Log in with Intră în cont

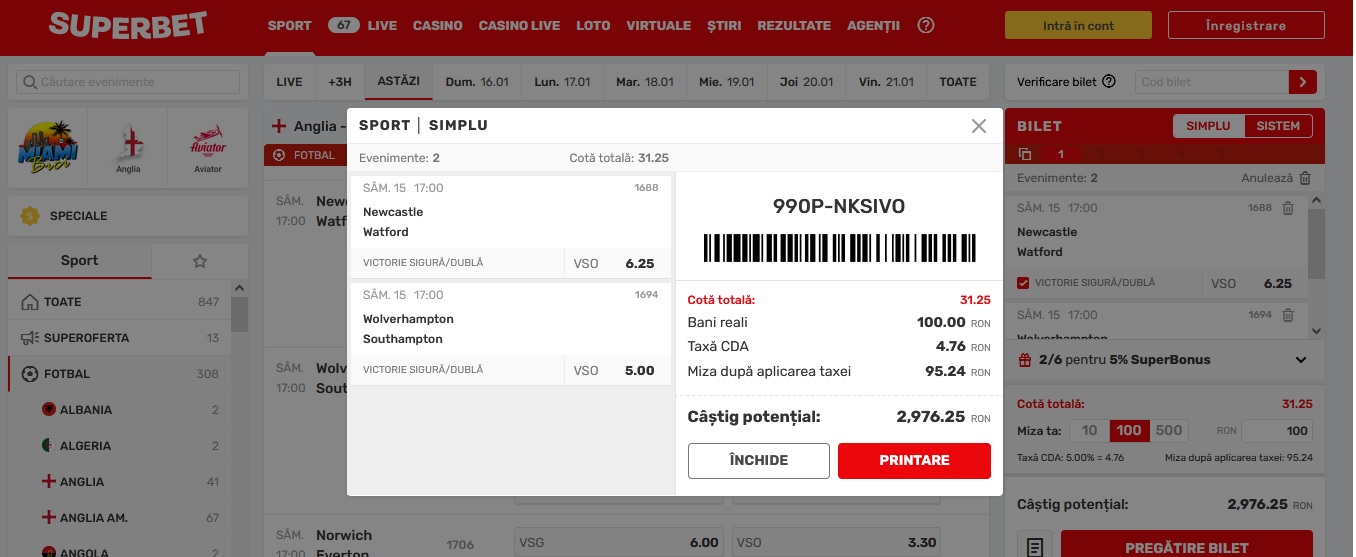tap(1079, 26)
